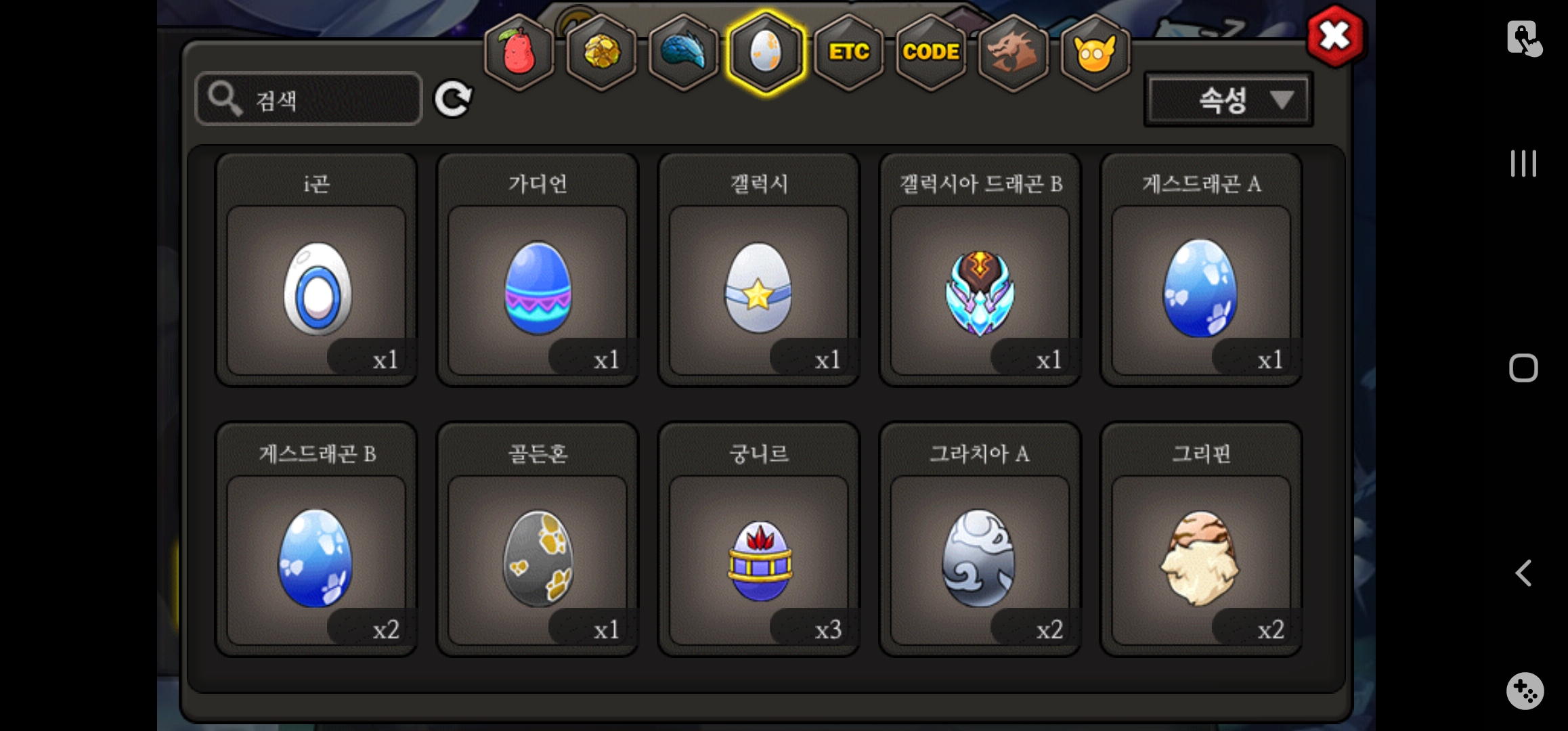Expand the 속성 attribute dropdown
This screenshot has width=1568, height=731.
coord(1228,100)
